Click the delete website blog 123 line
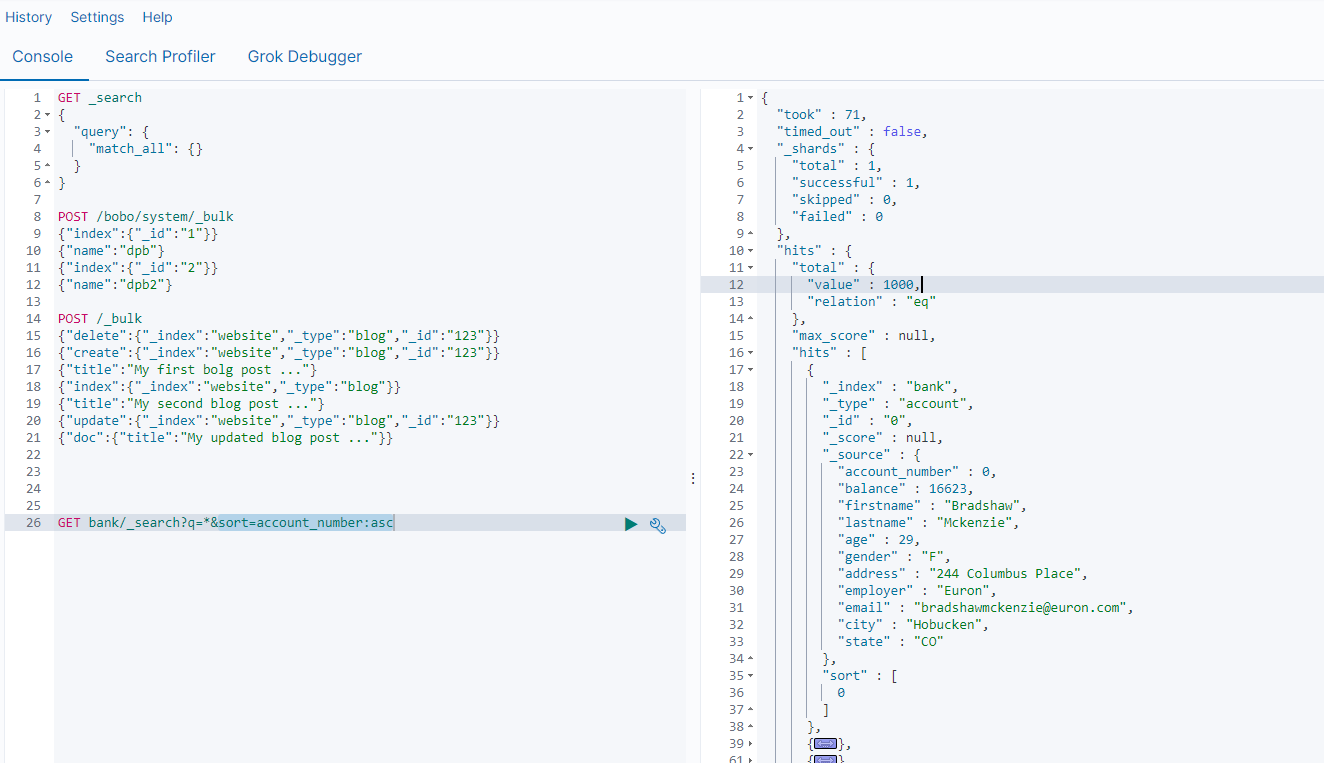 pyautogui.click(x=279, y=336)
